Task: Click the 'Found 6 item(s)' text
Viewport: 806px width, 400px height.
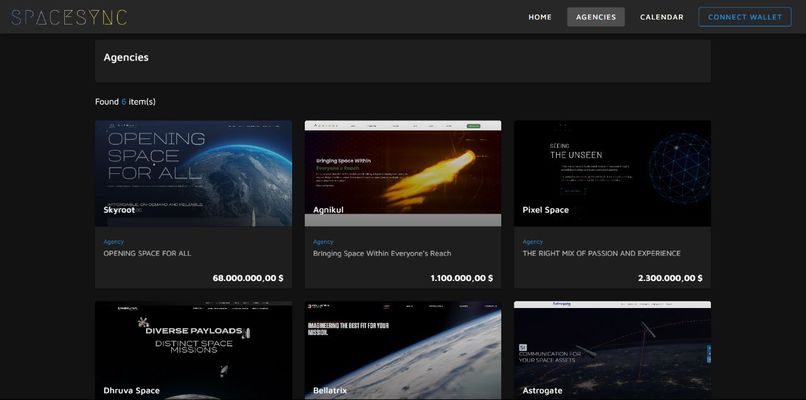Action: 125,102
